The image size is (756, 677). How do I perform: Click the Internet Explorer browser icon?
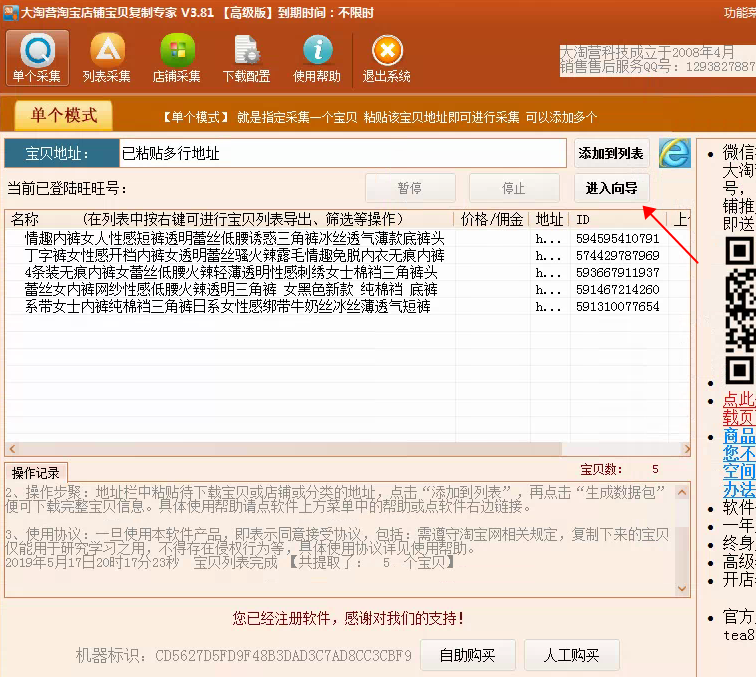tap(675, 153)
